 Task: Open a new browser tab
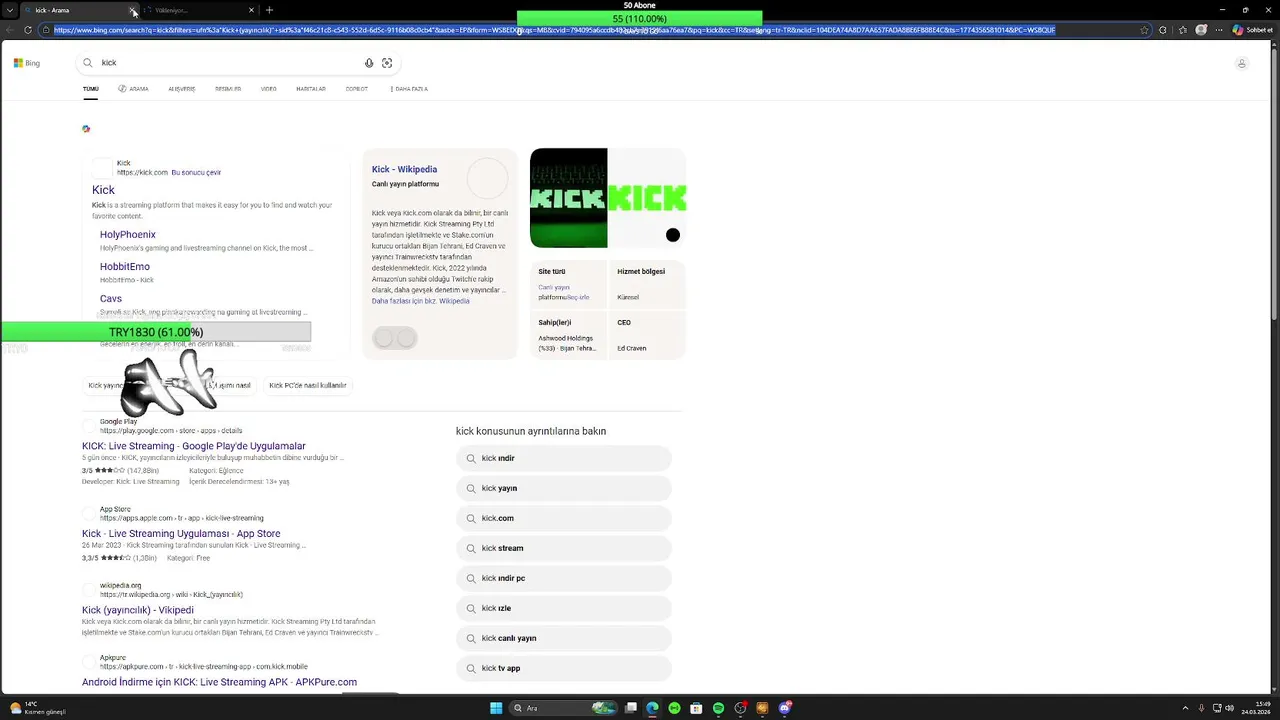[269, 10]
